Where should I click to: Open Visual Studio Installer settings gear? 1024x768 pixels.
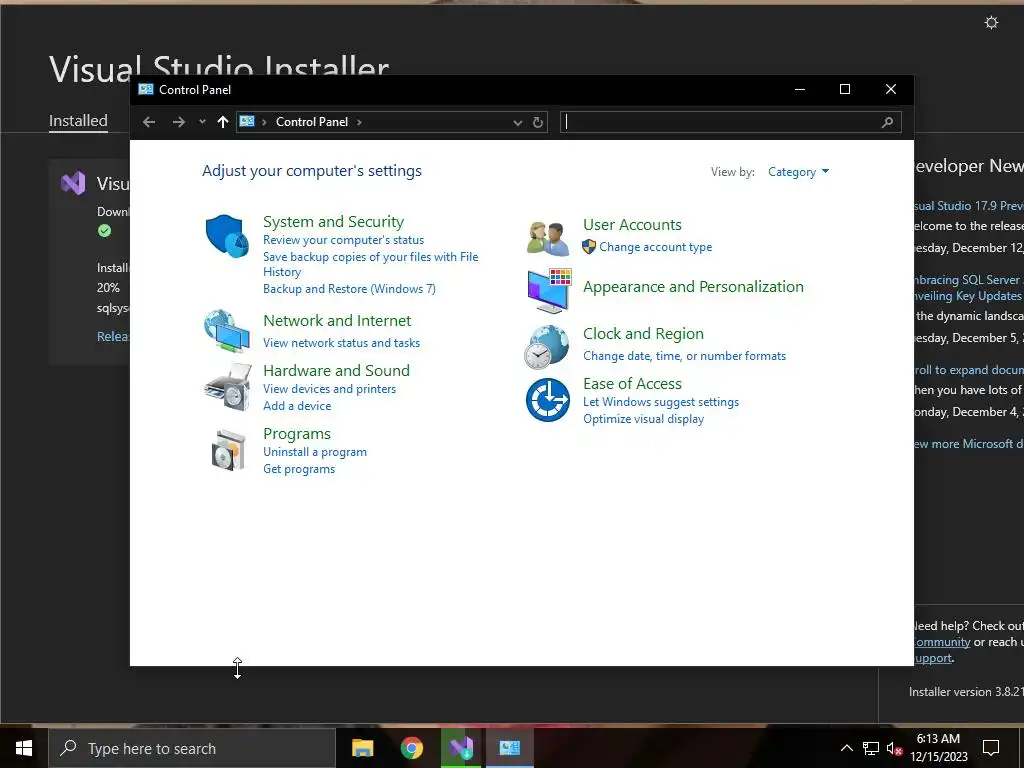pos(991,23)
